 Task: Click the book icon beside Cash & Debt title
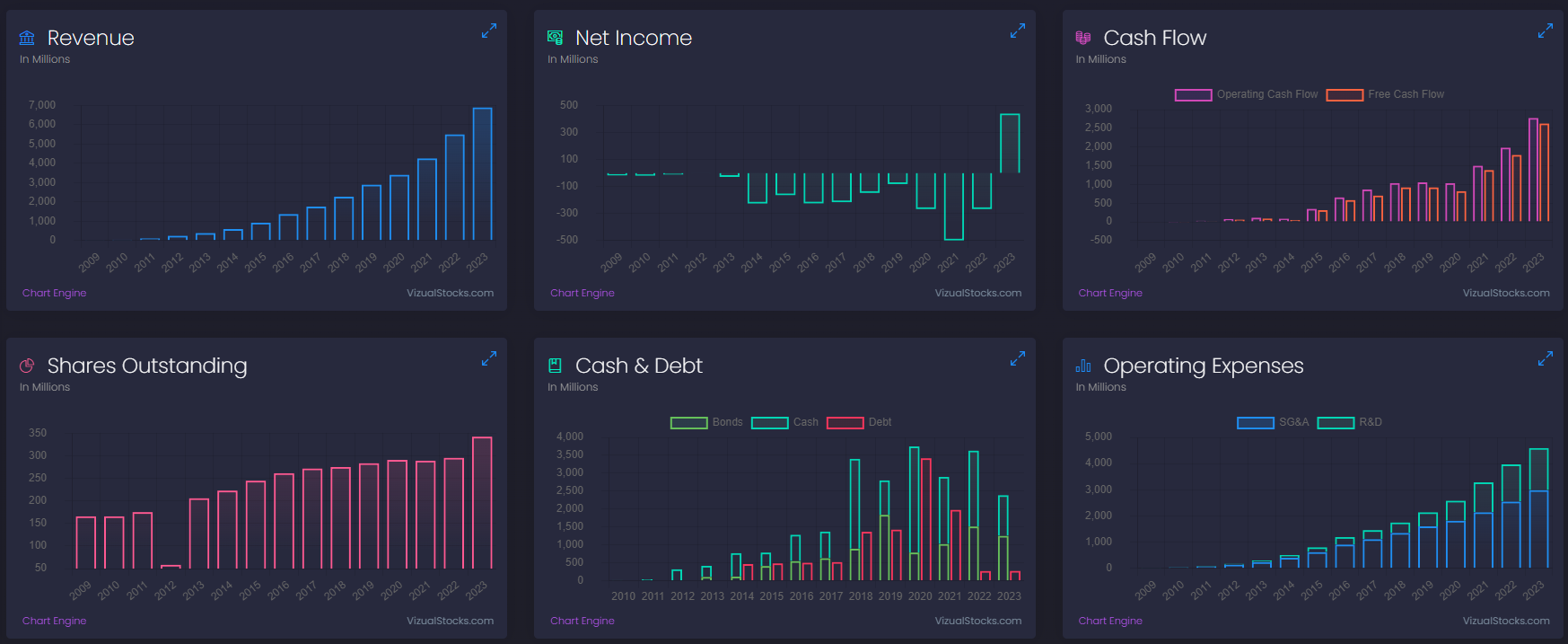tap(555, 366)
